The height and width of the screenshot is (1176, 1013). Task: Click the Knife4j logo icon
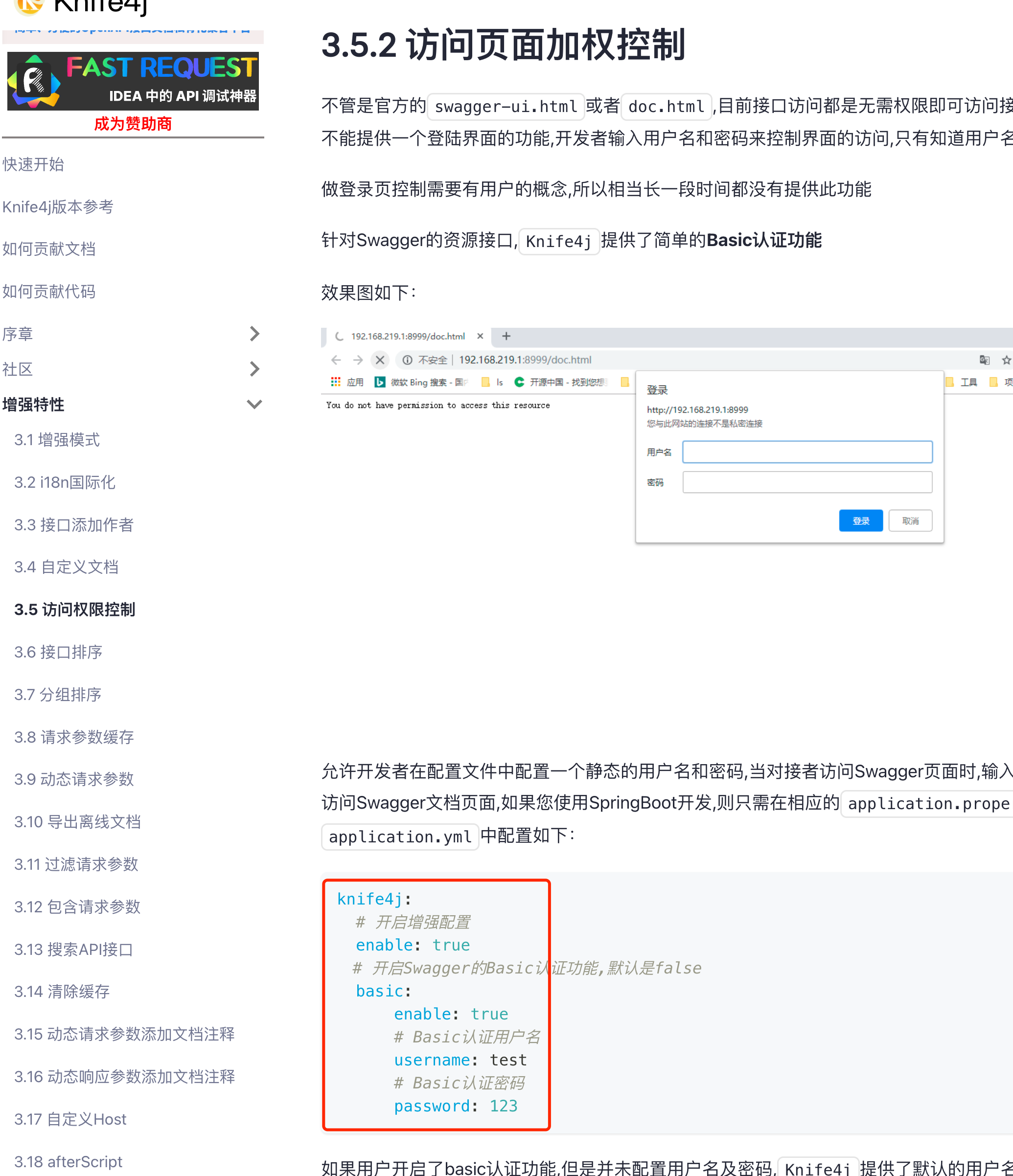[x=28, y=6]
